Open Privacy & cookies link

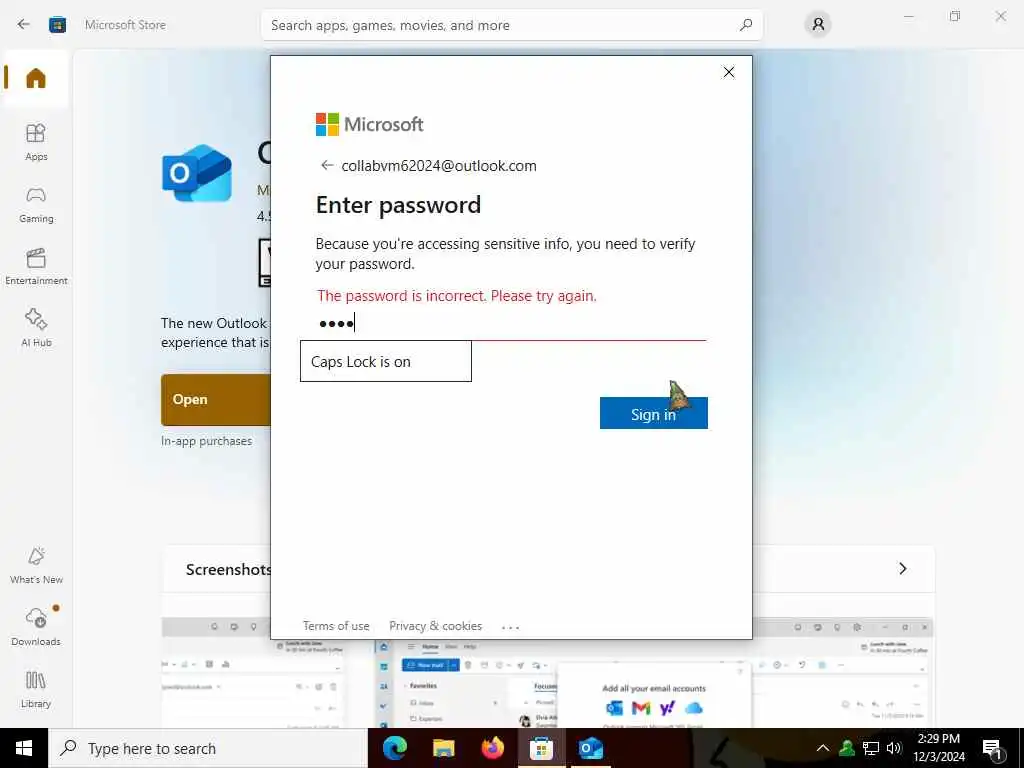436,626
